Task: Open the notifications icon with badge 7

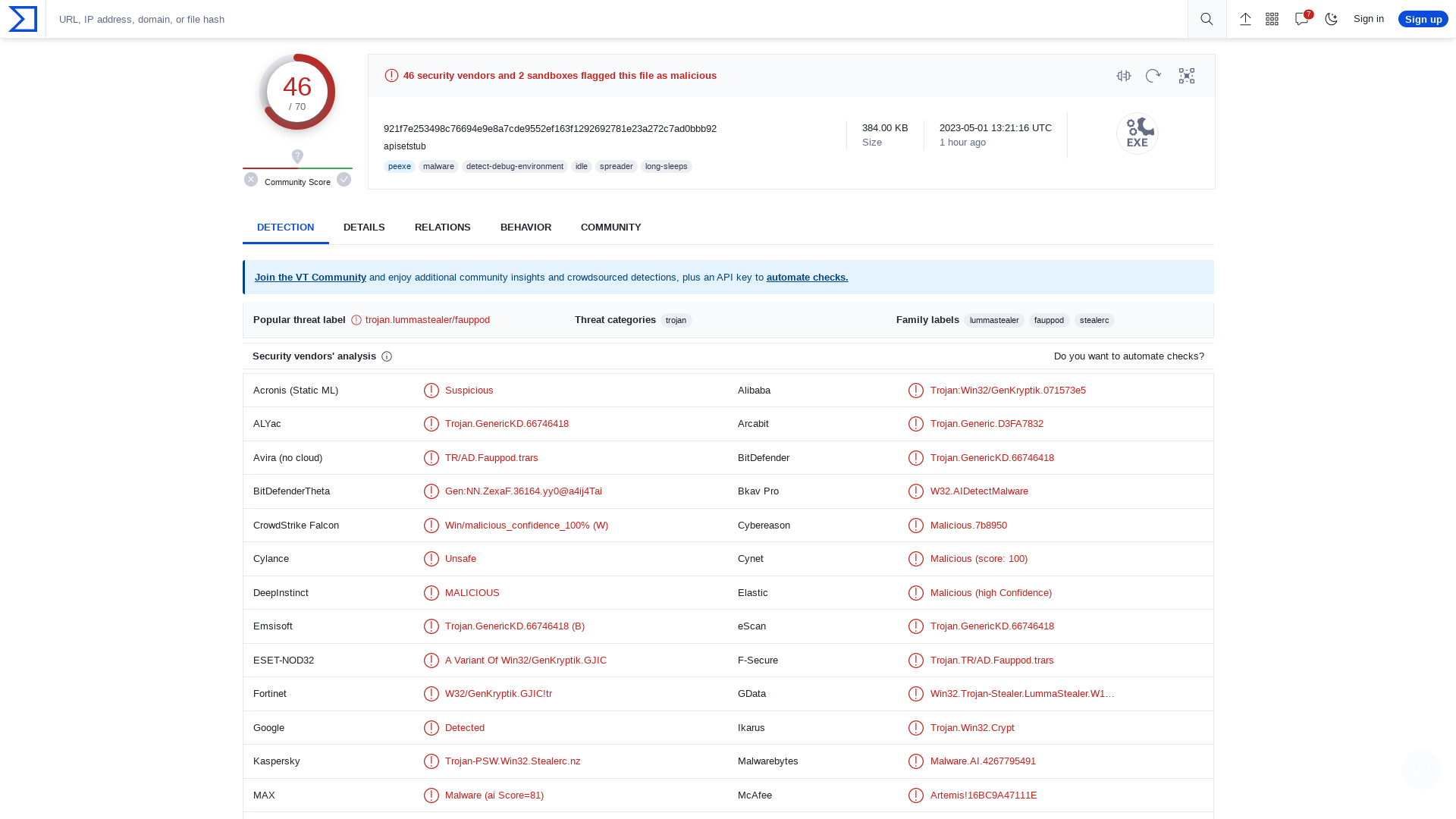Action: coord(1303,18)
